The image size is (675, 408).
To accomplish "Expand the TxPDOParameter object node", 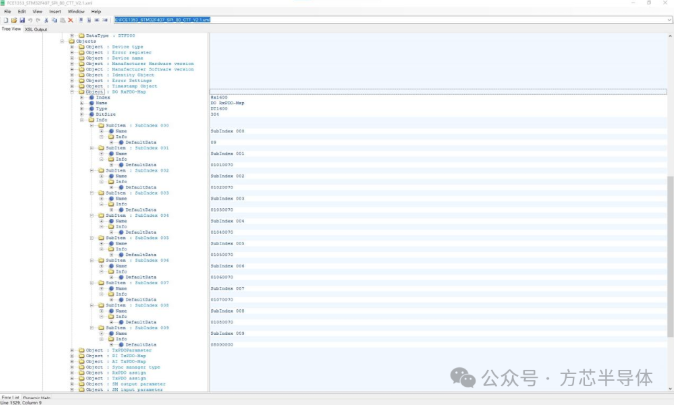I will tap(72, 351).
